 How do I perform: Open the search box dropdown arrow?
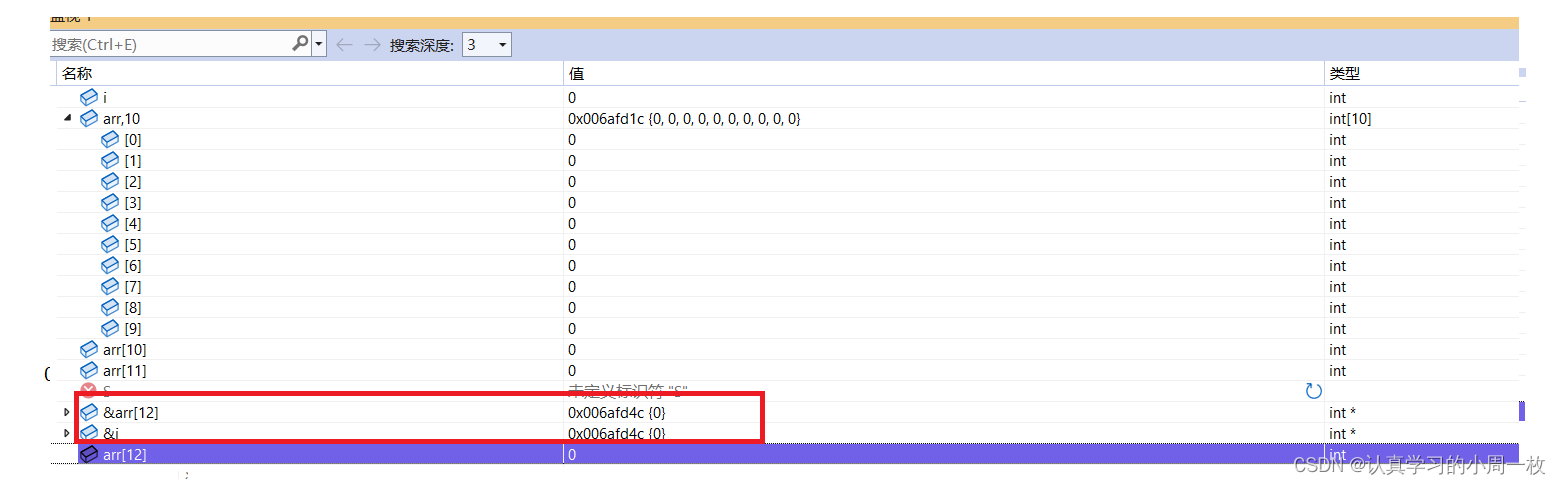click(319, 44)
